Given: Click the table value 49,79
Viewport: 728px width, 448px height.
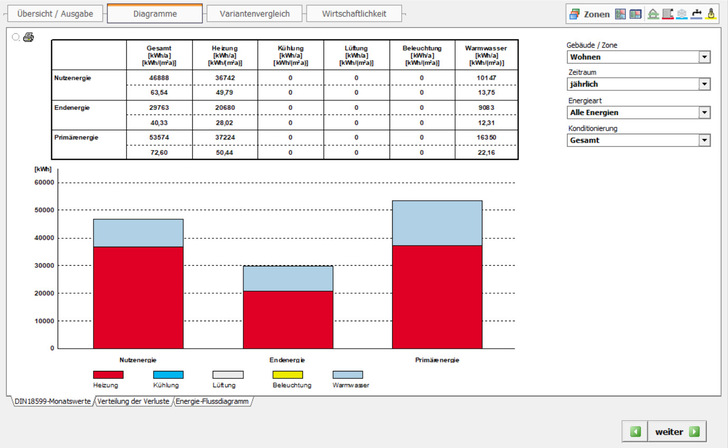Looking at the screenshot, I should (225, 93).
